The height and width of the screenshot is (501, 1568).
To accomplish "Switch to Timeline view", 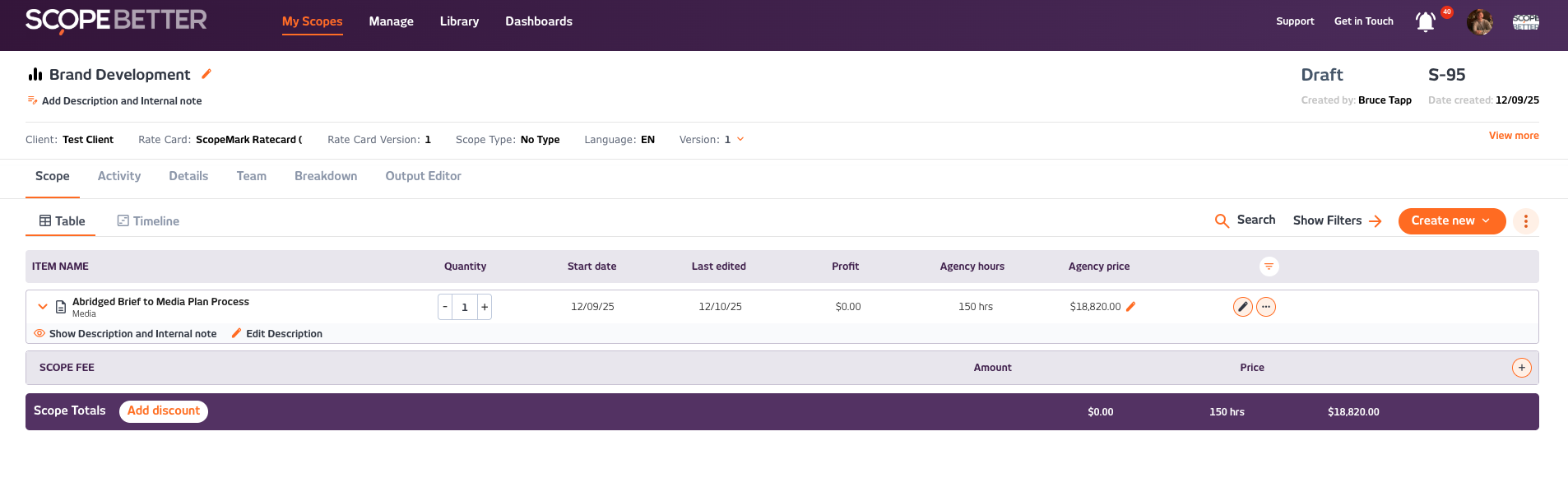I will pyautogui.click(x=148, y=221).
